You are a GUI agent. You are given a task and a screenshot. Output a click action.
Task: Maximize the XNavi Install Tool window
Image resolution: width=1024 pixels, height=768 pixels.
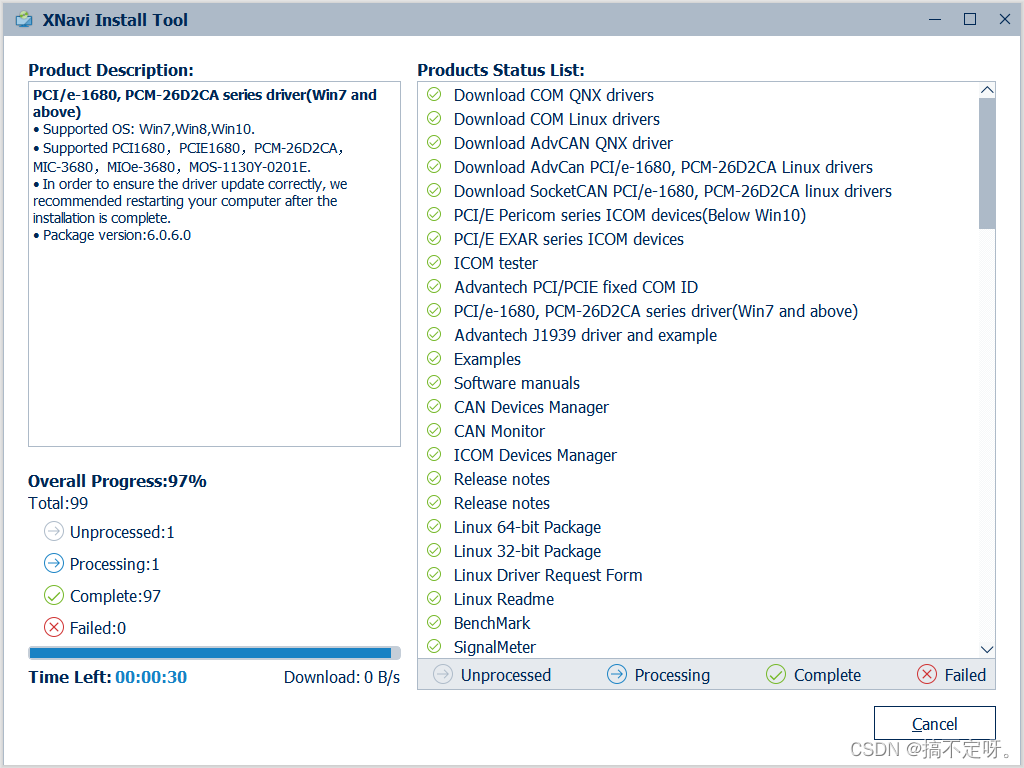point(970,20)
